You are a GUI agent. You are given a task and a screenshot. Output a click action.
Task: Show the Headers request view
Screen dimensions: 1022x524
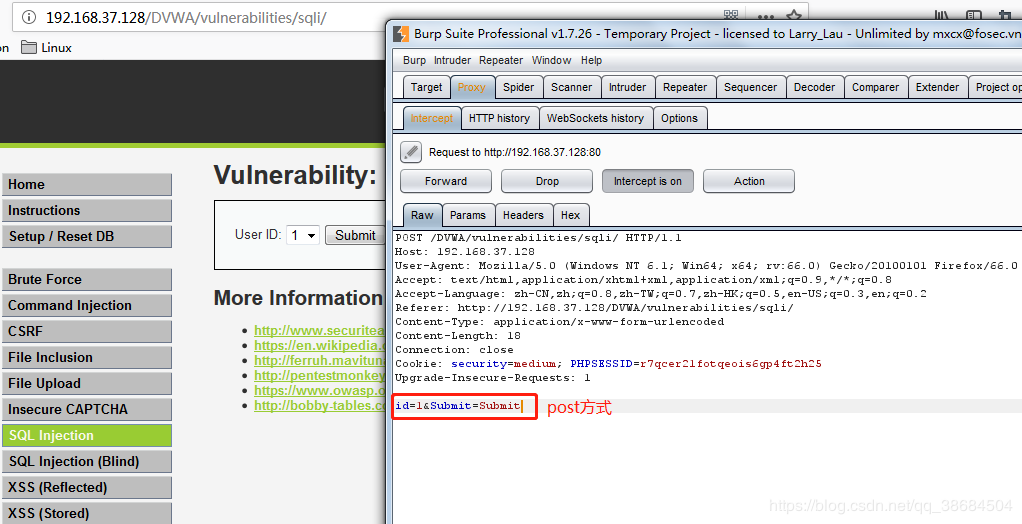(523, 214)
